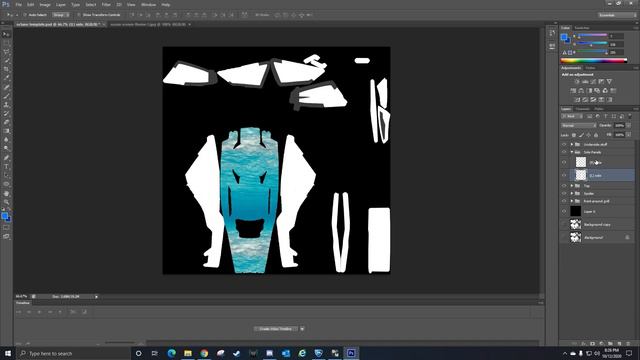The height and width of the screenshot is (360, 640).
Task: Open the Opacity slider dropdown arrow
Action: (628, 125)
